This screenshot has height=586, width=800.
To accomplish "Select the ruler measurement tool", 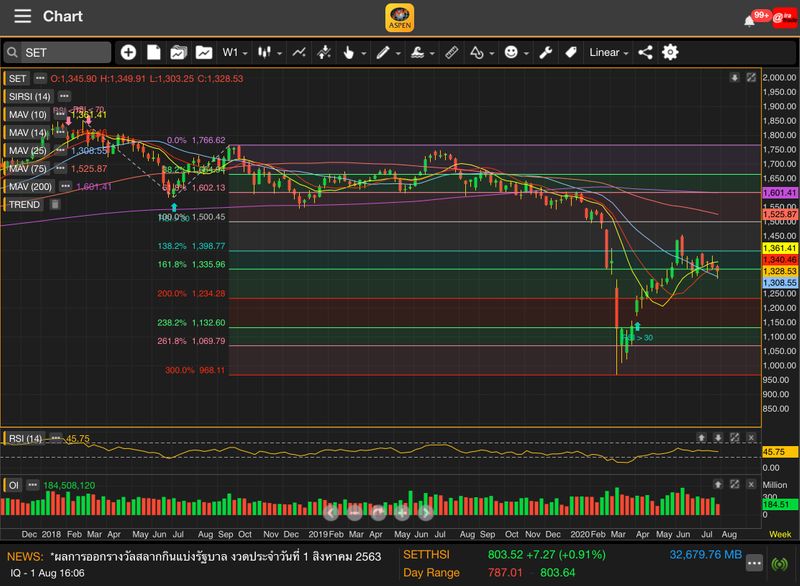I will (450, 52).
